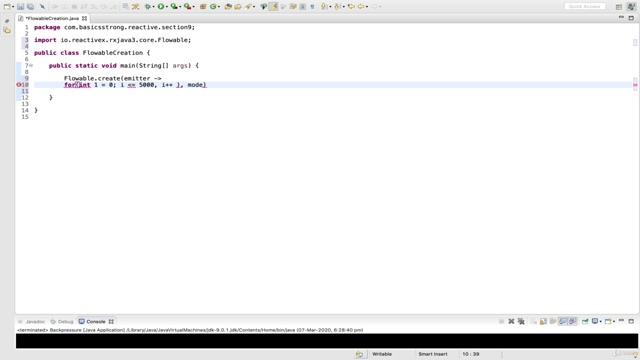Open the Back history dropdown arrow
This screenshot has height=360, width=640.
click(367, 7)
